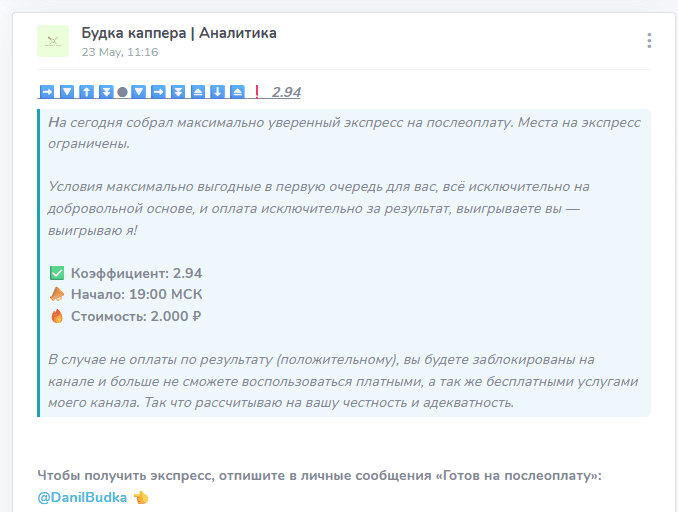This screenshot has width=678, height=512.
Task: Select the text Коэффициент: 2.94
Action: [136, 273]
